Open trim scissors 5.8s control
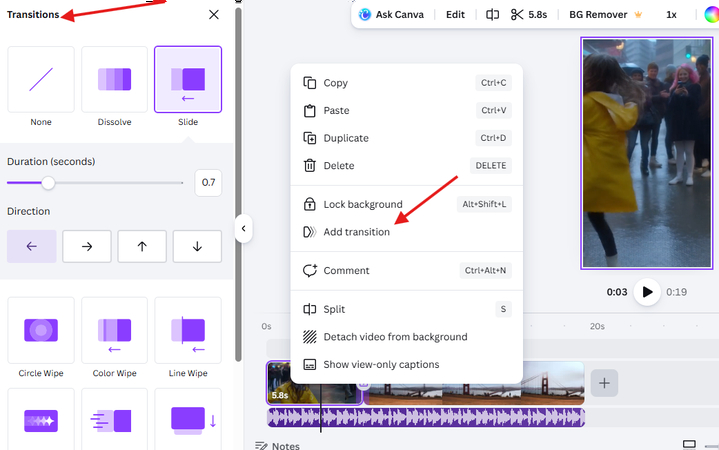 pos(529,15)
